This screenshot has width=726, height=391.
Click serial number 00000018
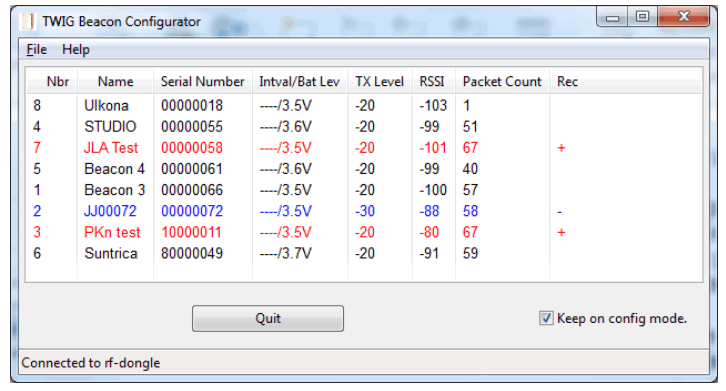192,106
